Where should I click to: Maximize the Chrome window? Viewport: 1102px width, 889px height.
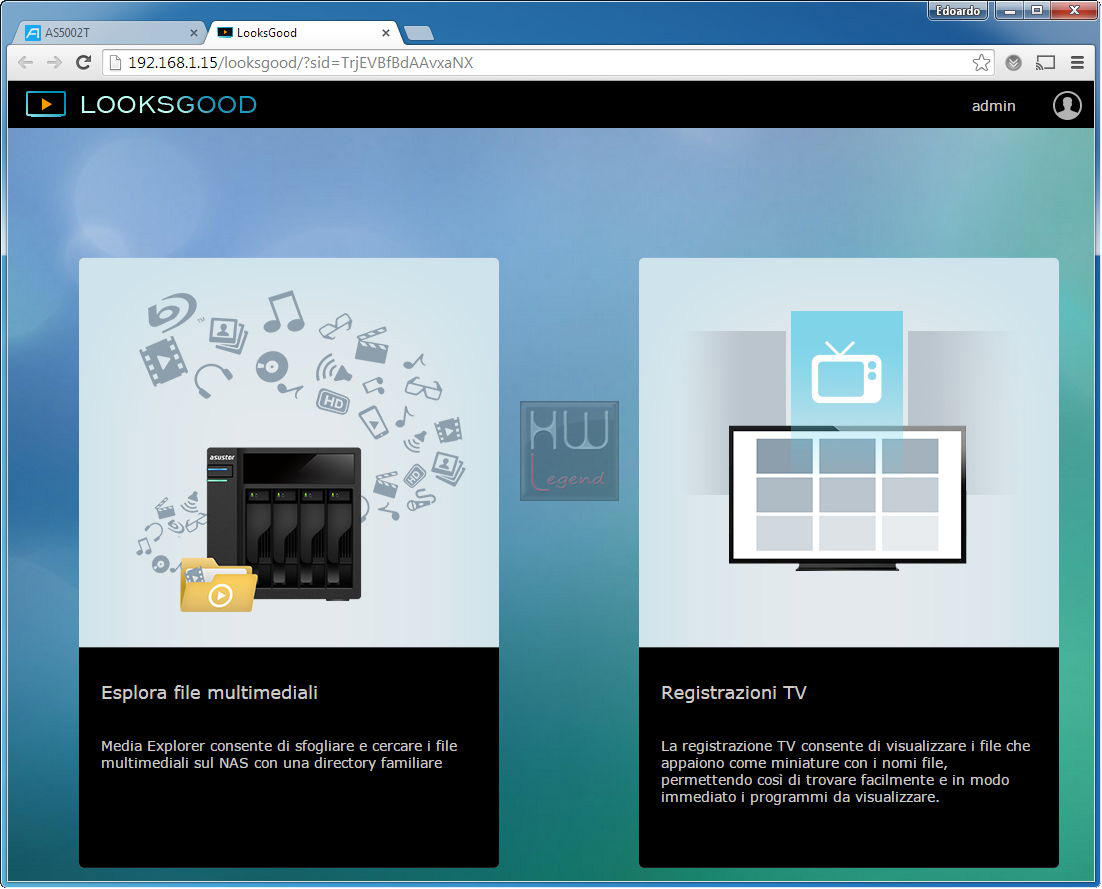pyautogui.click(x=1036, y=10)
